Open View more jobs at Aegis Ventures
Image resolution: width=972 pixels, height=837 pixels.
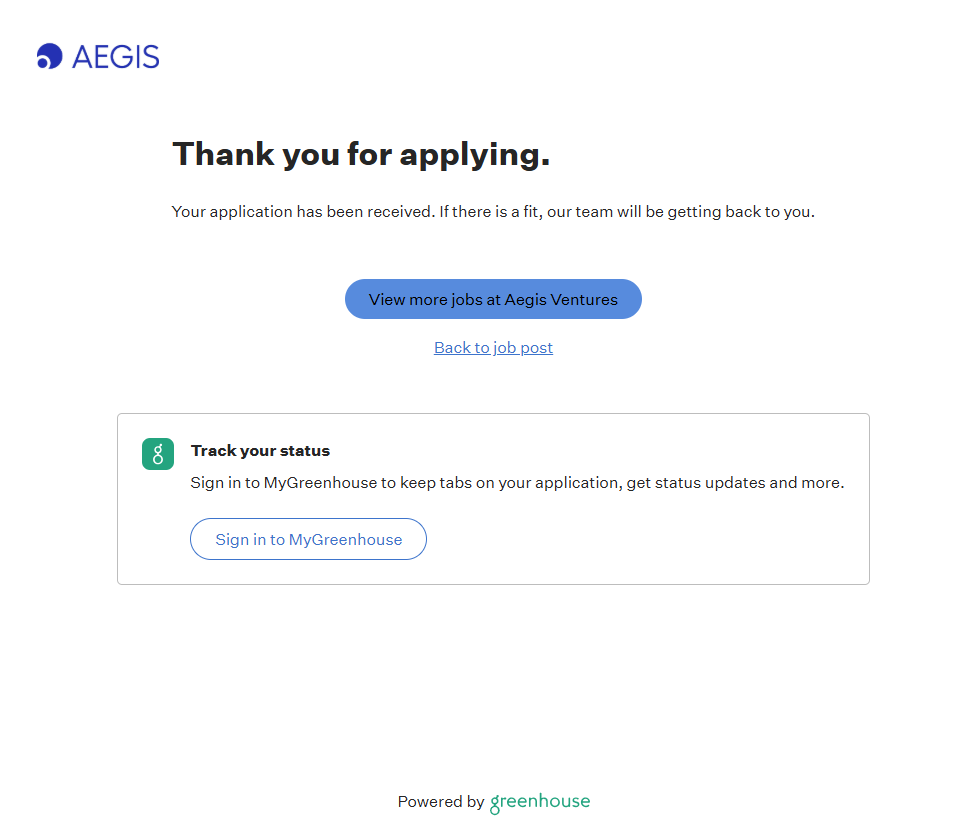click(x=493, y=299)
